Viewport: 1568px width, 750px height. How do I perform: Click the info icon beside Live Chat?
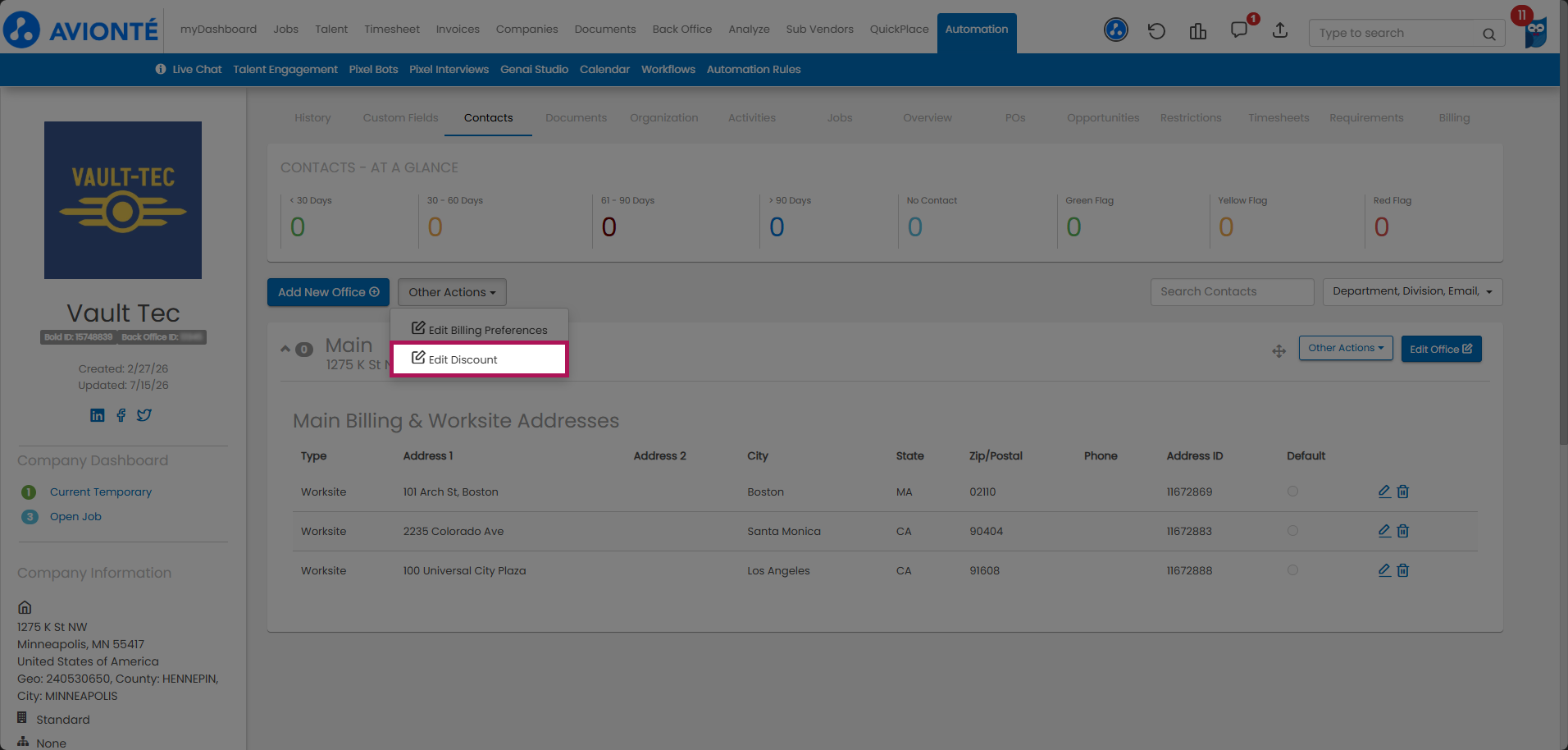pyautogui.click(x=161, y=69)
